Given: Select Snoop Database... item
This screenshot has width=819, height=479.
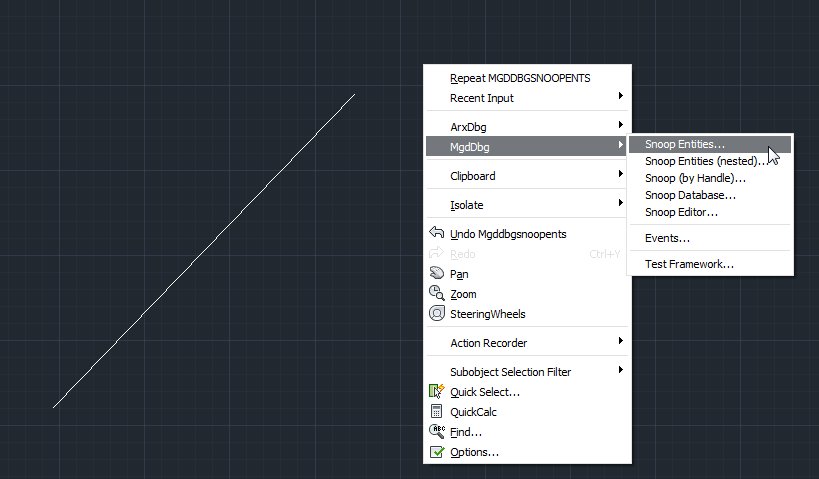Looking at the screenshot, I should (x=710, y=195).
